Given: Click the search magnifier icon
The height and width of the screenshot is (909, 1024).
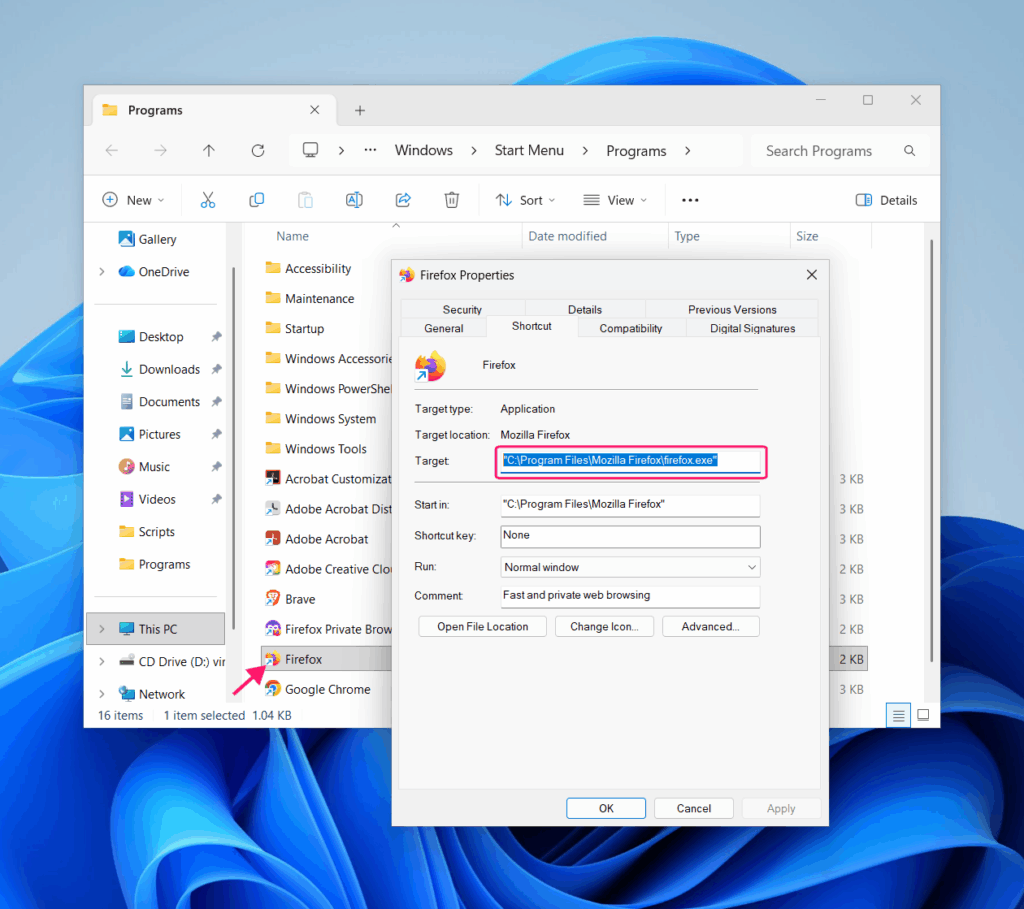Looking at the screenshot, I should (909, 151).
